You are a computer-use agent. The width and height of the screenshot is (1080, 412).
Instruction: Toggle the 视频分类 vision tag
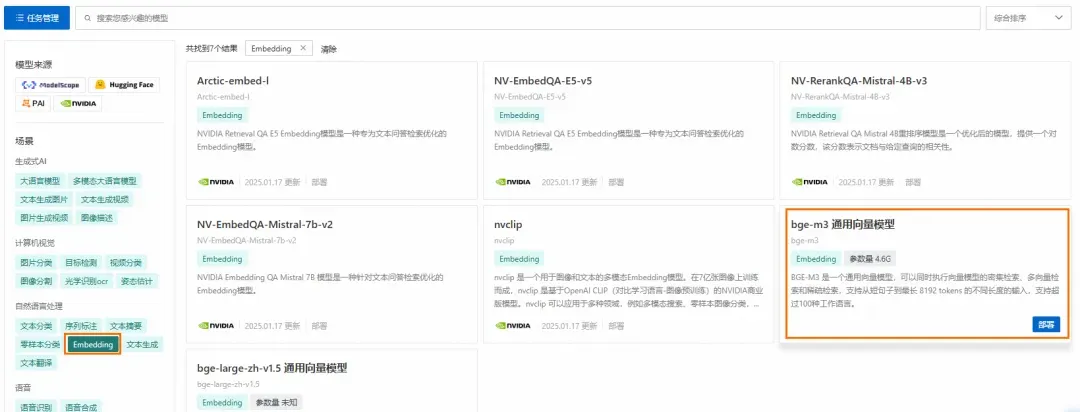126,262
